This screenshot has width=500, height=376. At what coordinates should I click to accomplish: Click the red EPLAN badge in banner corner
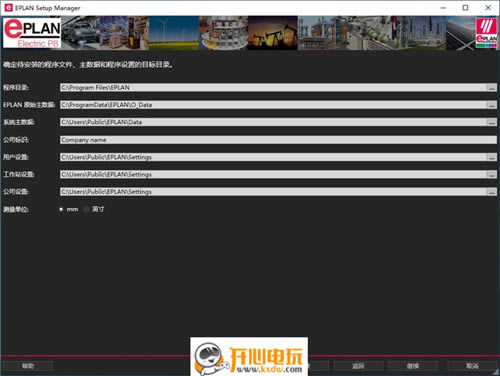click(486, 33)
